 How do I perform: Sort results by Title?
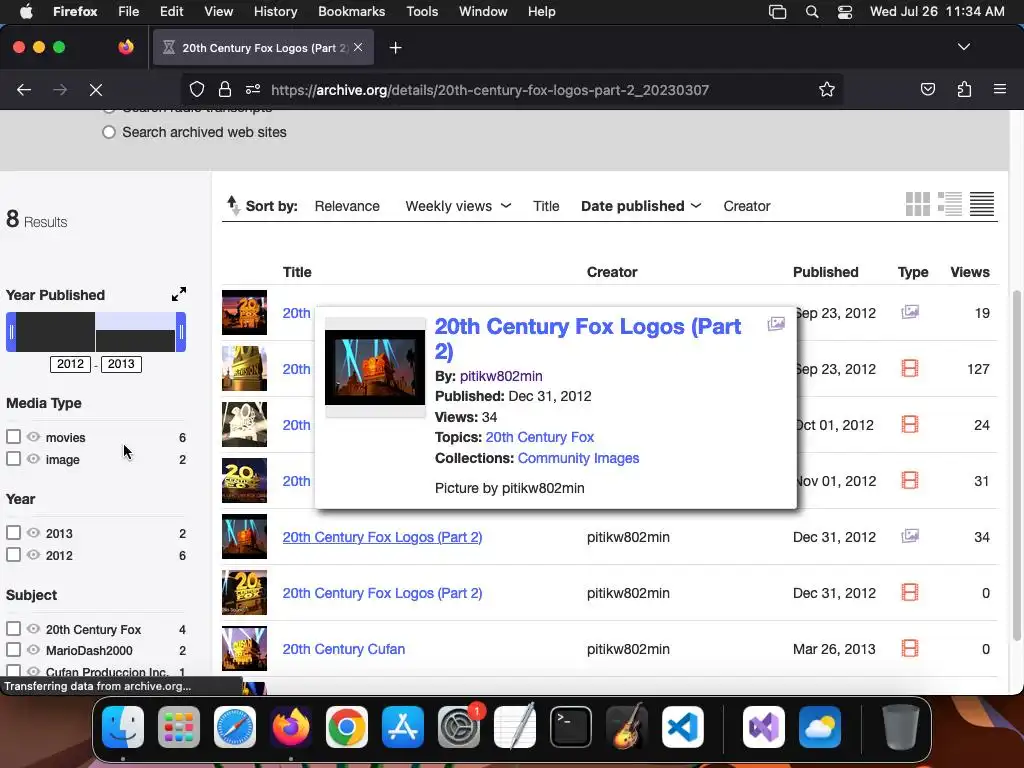[546, 206]
